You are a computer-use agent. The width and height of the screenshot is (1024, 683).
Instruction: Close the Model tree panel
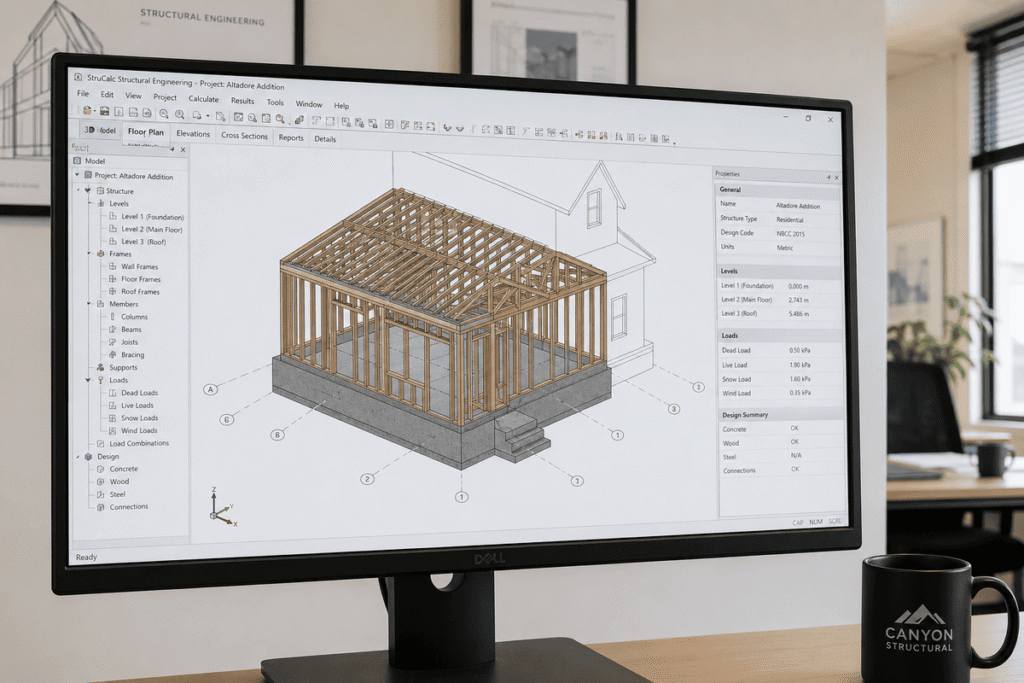[183, 150]
